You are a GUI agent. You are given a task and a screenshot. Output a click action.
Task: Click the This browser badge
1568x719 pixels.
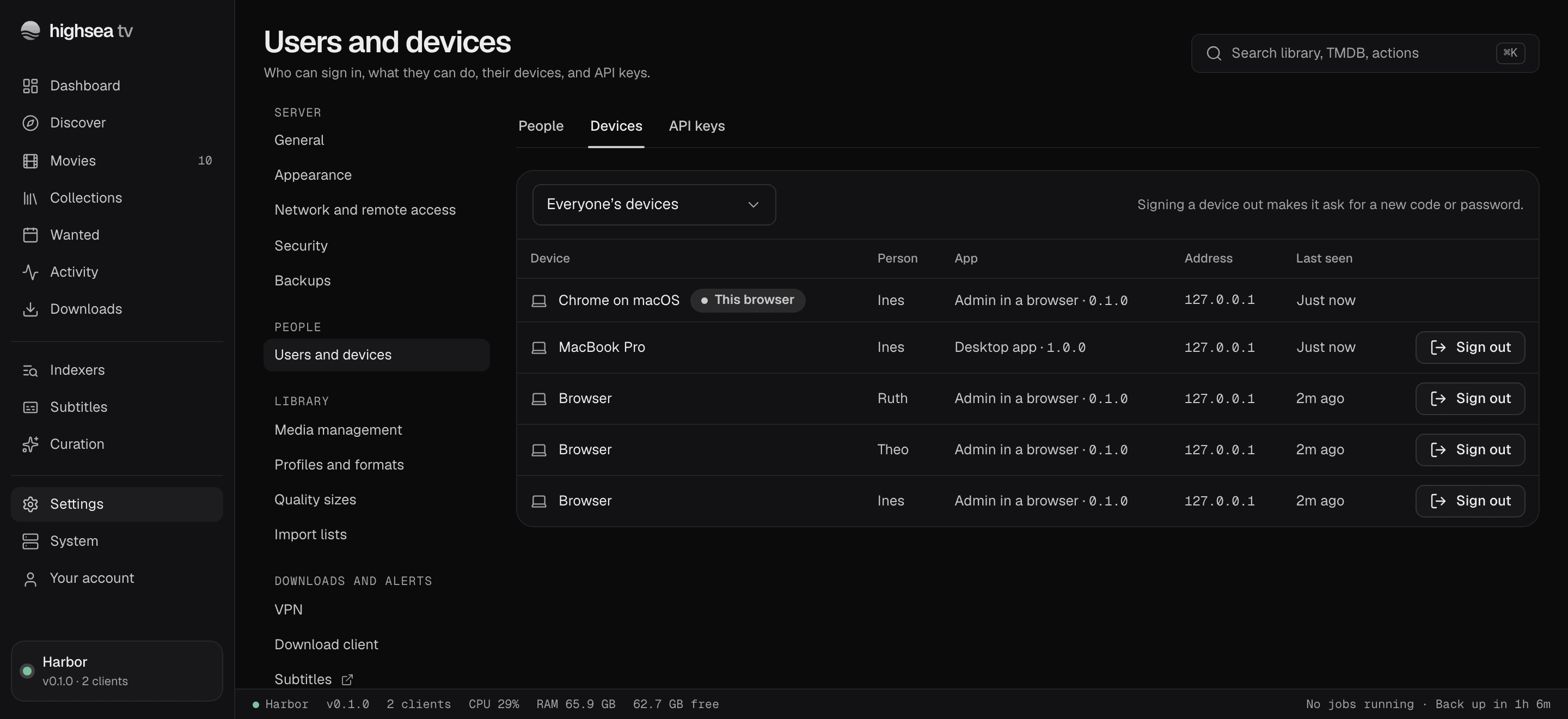(x=748, y=300)
